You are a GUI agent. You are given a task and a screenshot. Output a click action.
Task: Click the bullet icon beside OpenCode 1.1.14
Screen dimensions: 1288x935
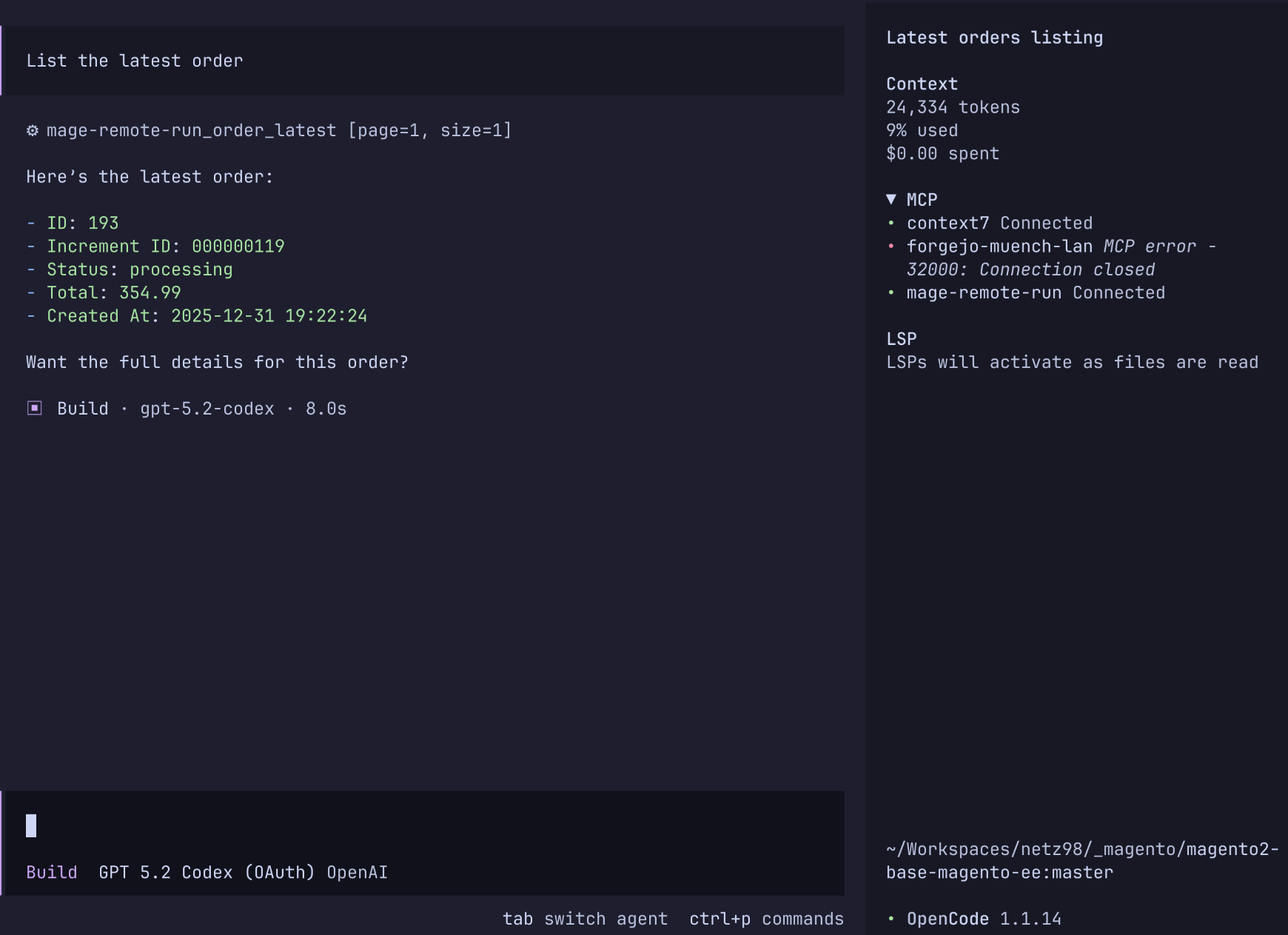tap(892, 919)
